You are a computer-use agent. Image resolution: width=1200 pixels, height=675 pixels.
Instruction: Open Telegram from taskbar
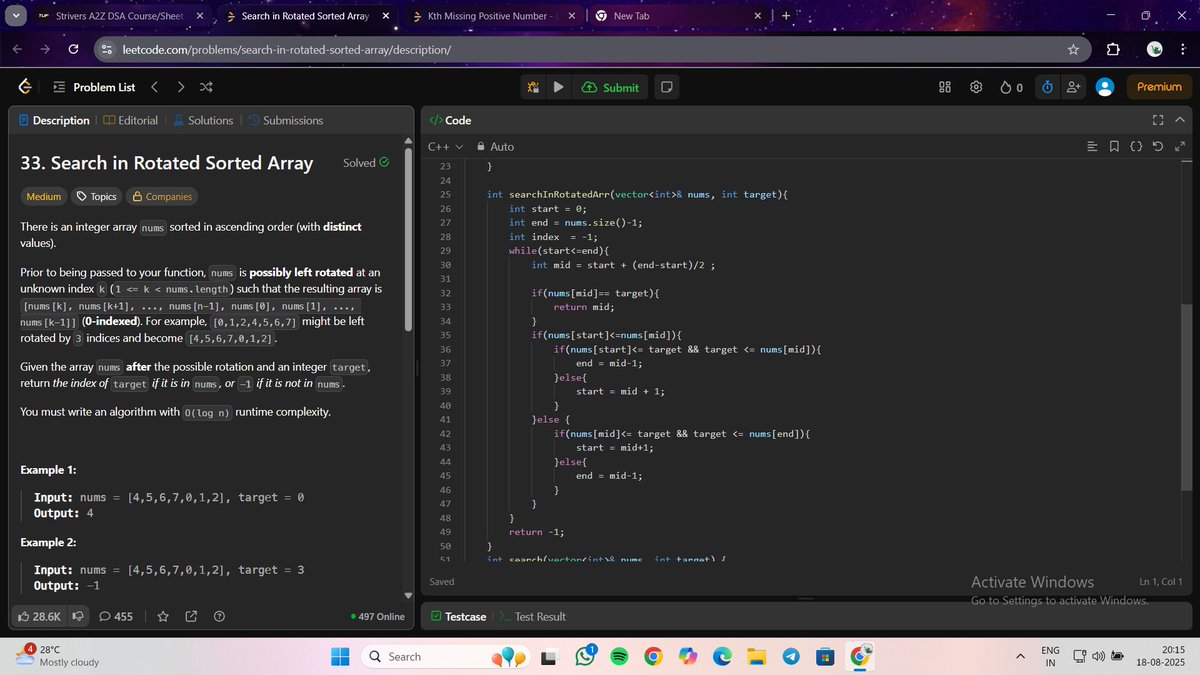(790, 656)
